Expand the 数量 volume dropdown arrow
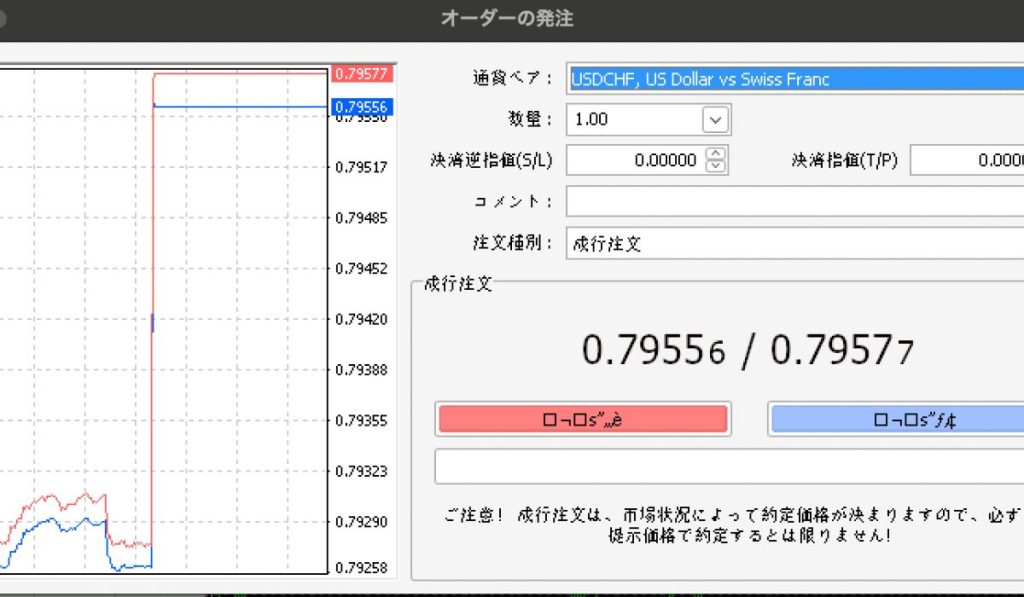 [x=715, y=120]
